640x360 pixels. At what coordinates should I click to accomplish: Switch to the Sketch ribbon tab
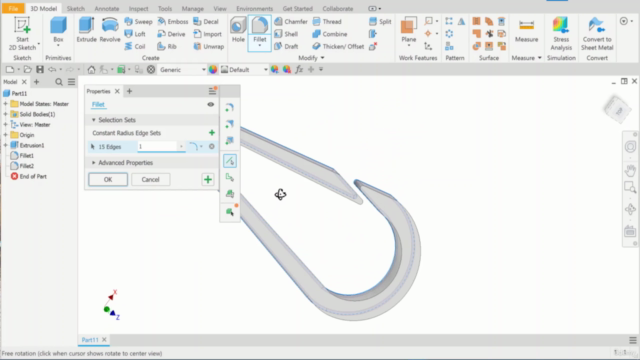[x=76, y=9]
